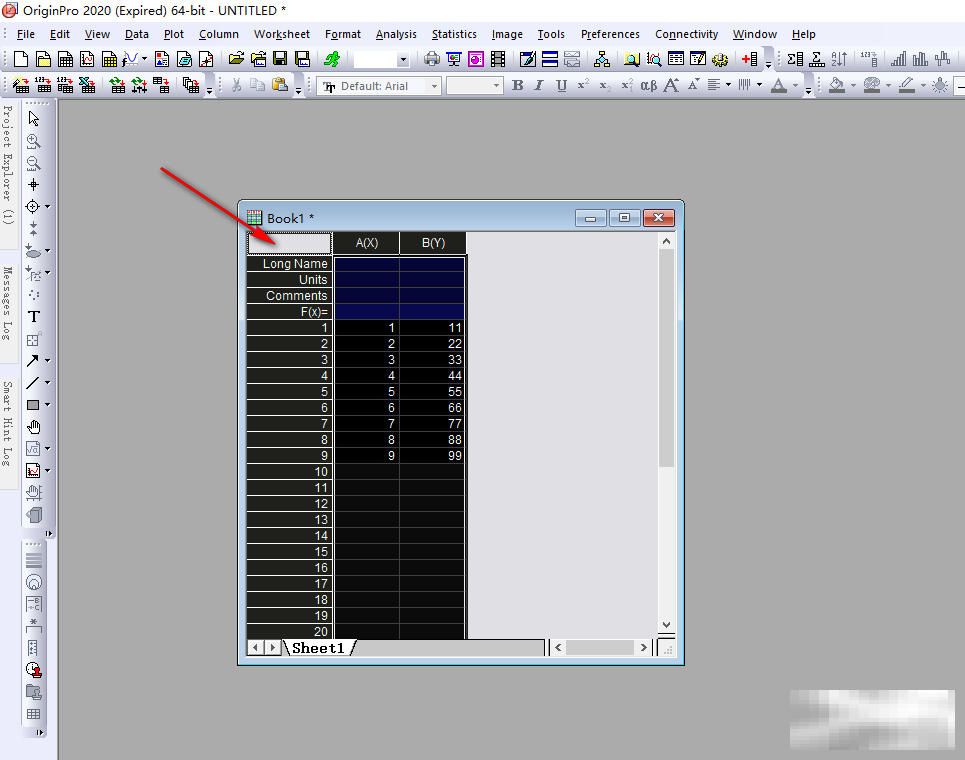Click the line color pencil swatch
Viewport: 965px width, 760px height.
907,86
